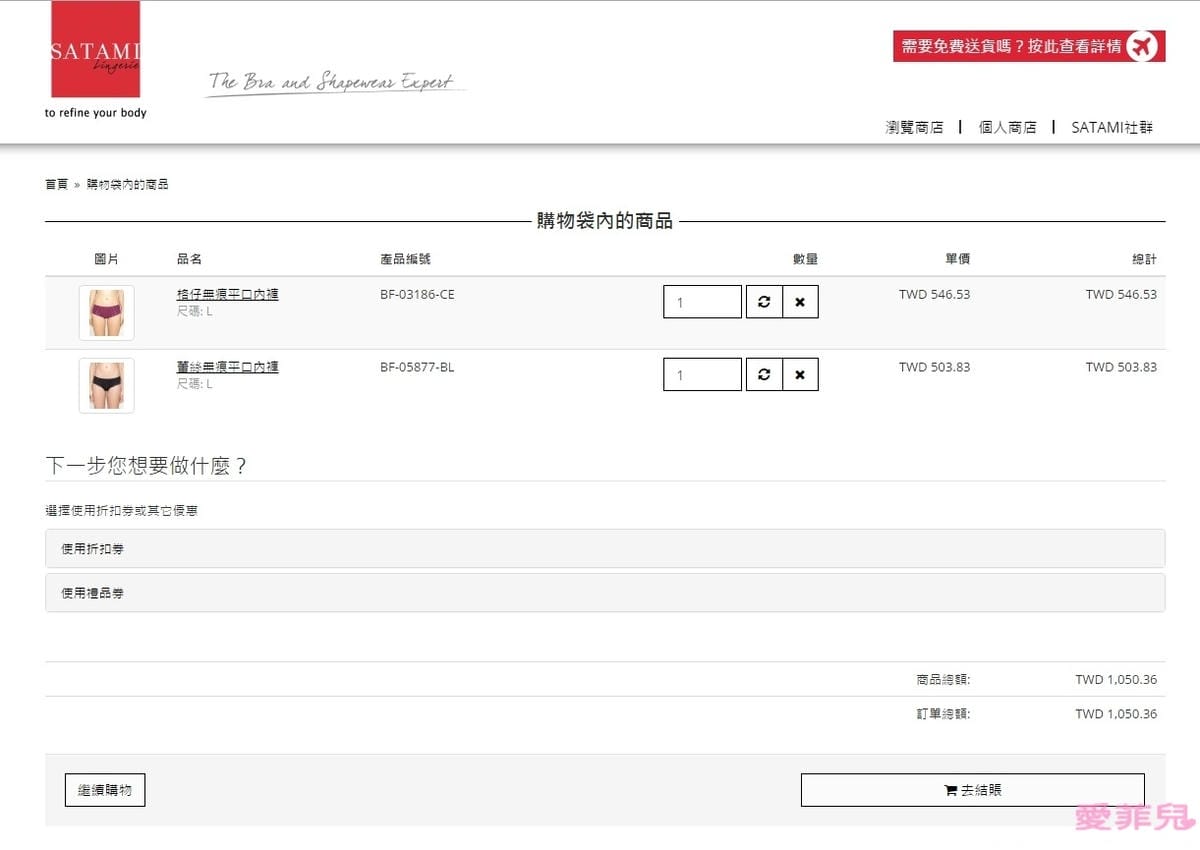Click the 訂單總額 label
1200x850 pixels.
[x=943, y=714]
